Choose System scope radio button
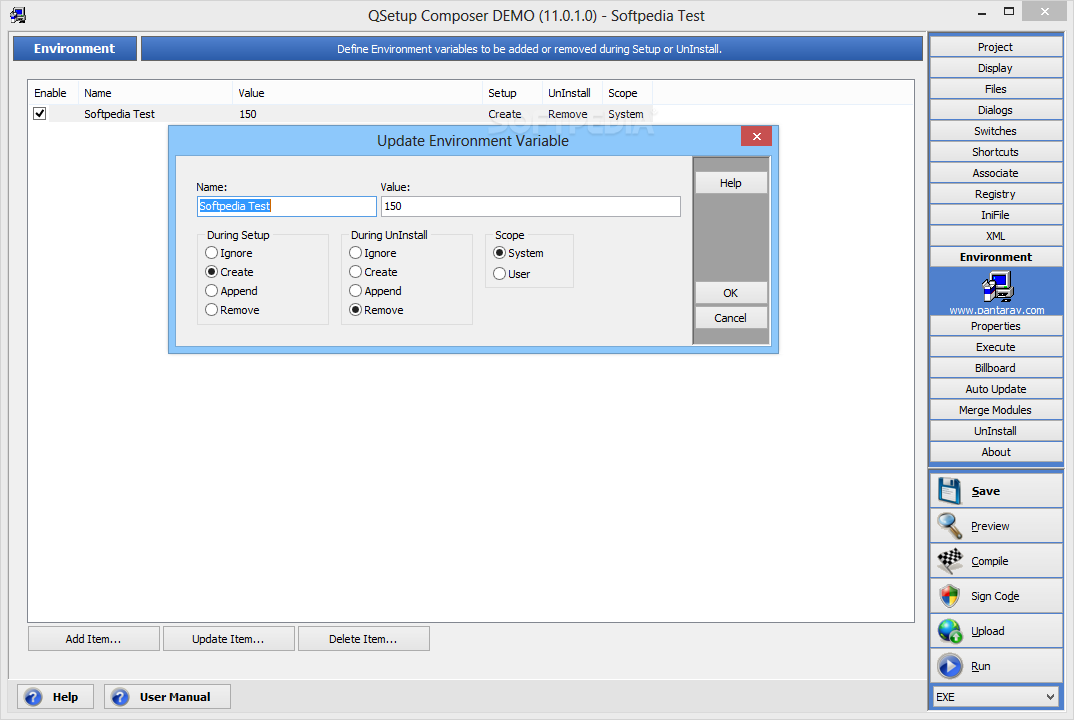Viewport: 1074px width, 720px height. click(x=499, y=253)
